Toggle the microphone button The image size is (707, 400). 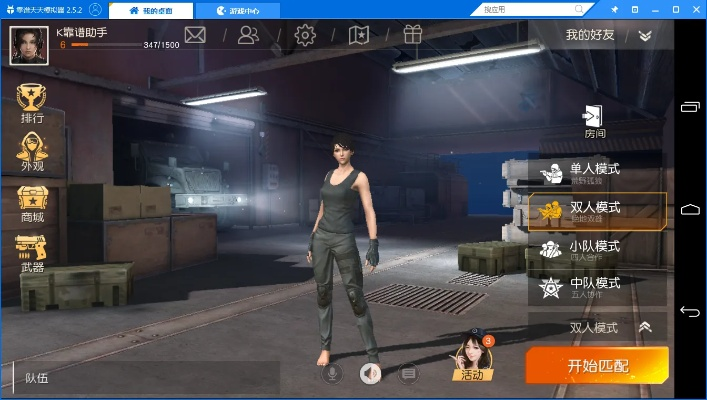point(331,373)
